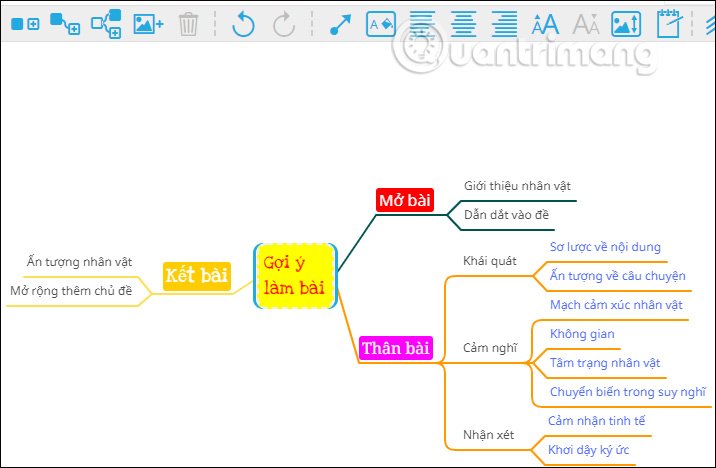The height and width of the screenshot is (468, 716).
Task: Select the Dẫn dắt vào đề subtopic
Action: (x=506, y=215)
